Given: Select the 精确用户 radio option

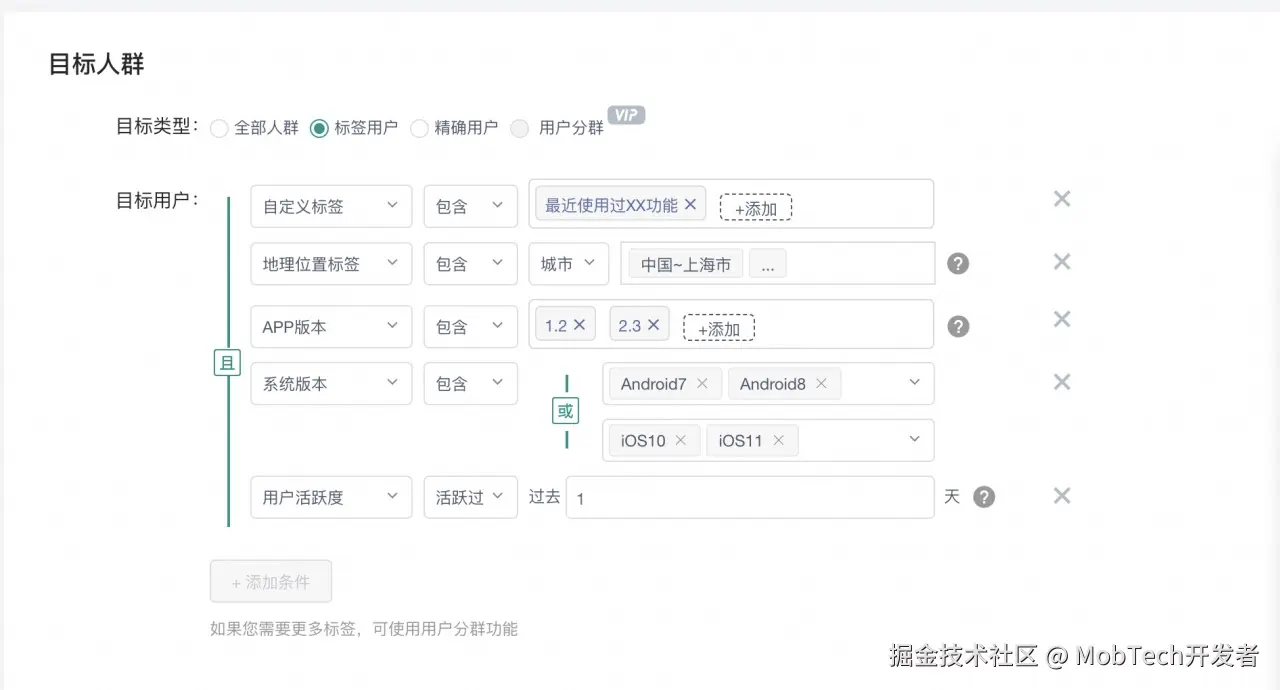Looking at the screenshot, I should click(420, 128).
